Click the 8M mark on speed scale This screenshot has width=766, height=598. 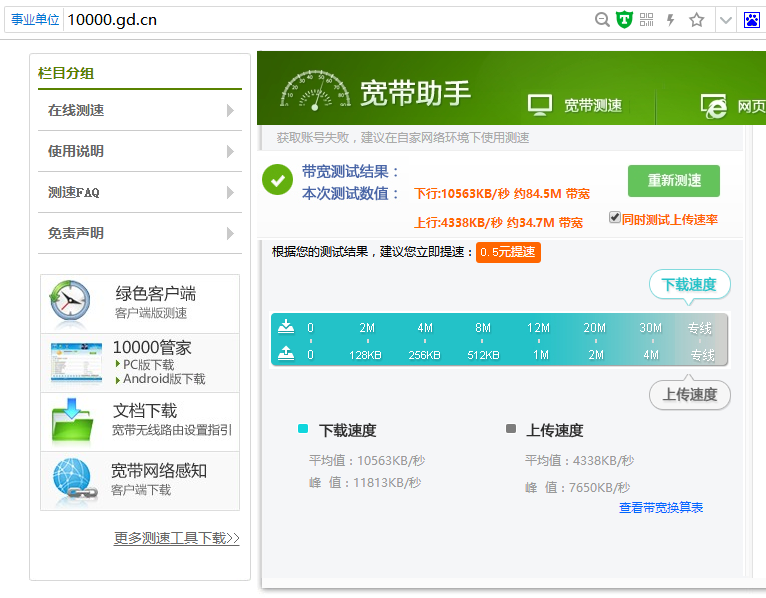483,327
